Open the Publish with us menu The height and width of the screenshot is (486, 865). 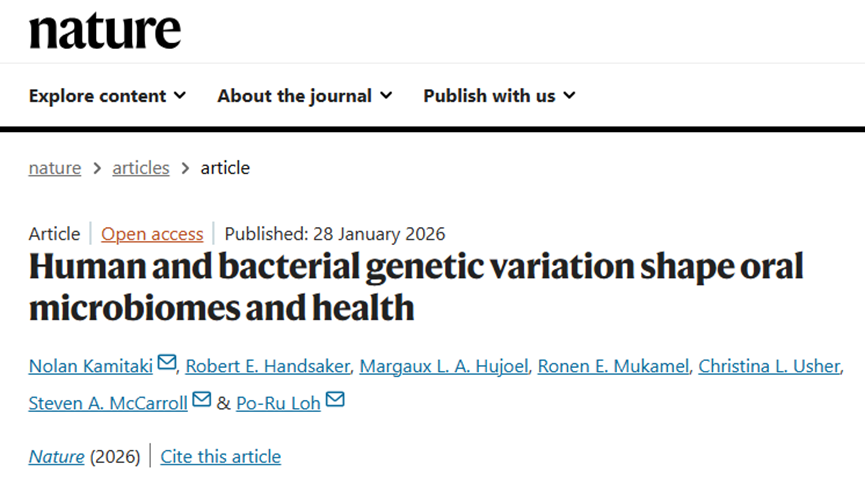500,95
